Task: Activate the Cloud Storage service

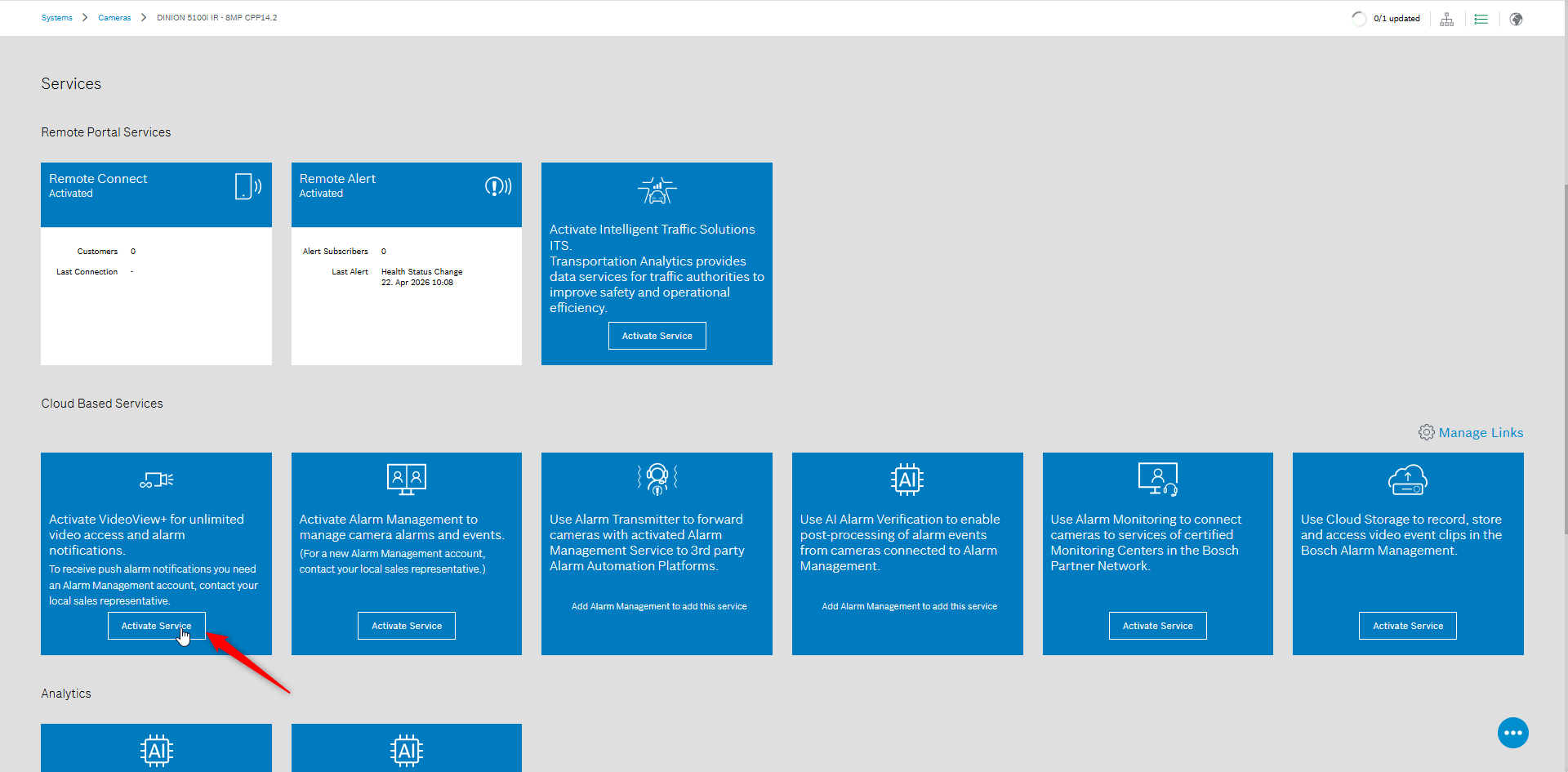Action: coord(1408,626)
